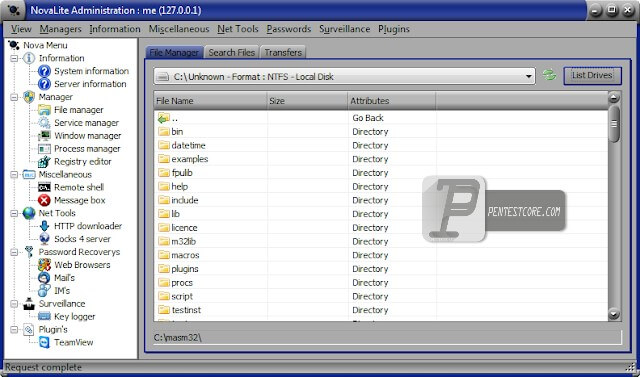Click the Server information question-mark icon
The height and width of the screenshot is (377, 640).
click(44, 84)
